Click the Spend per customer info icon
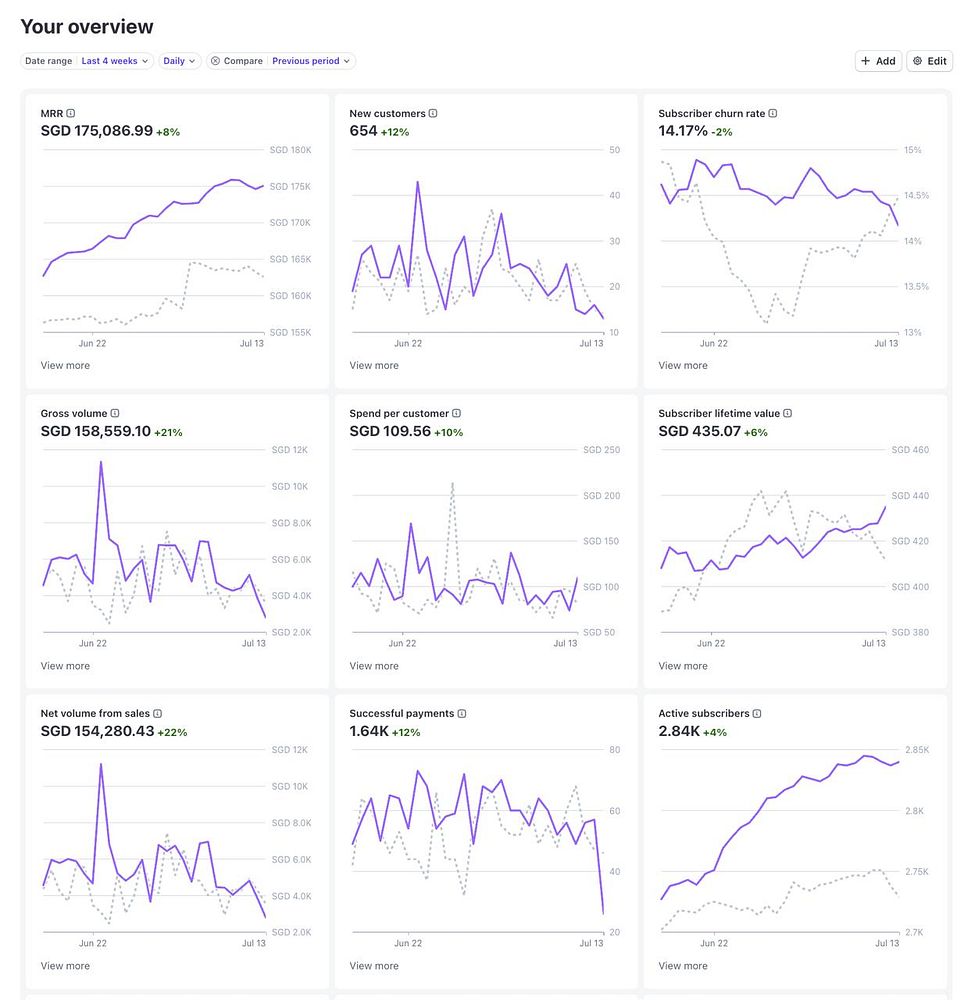The image size is (975, 1000). point(457,413)
